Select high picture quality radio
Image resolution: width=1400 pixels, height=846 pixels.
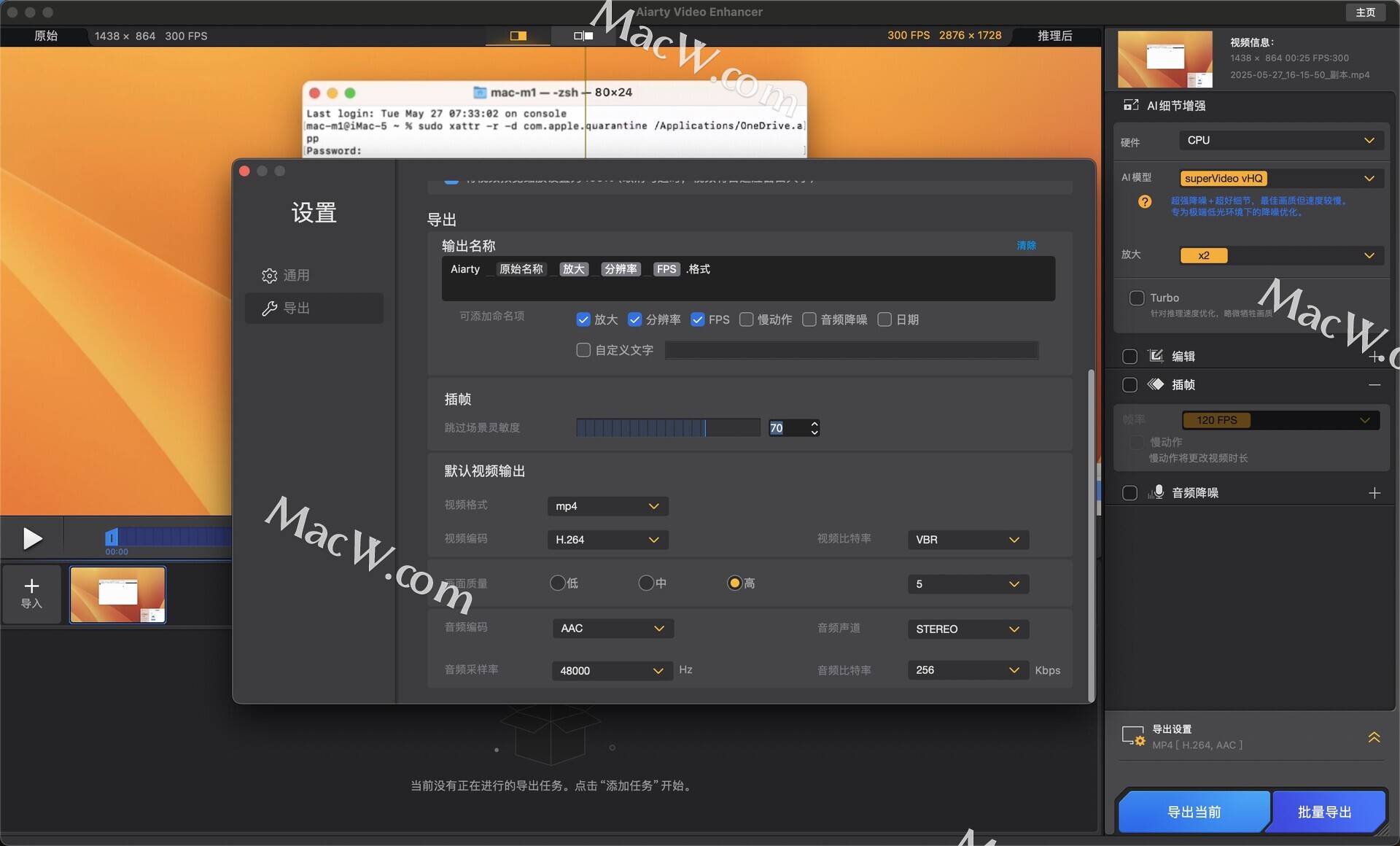click(x=734, y=583)
